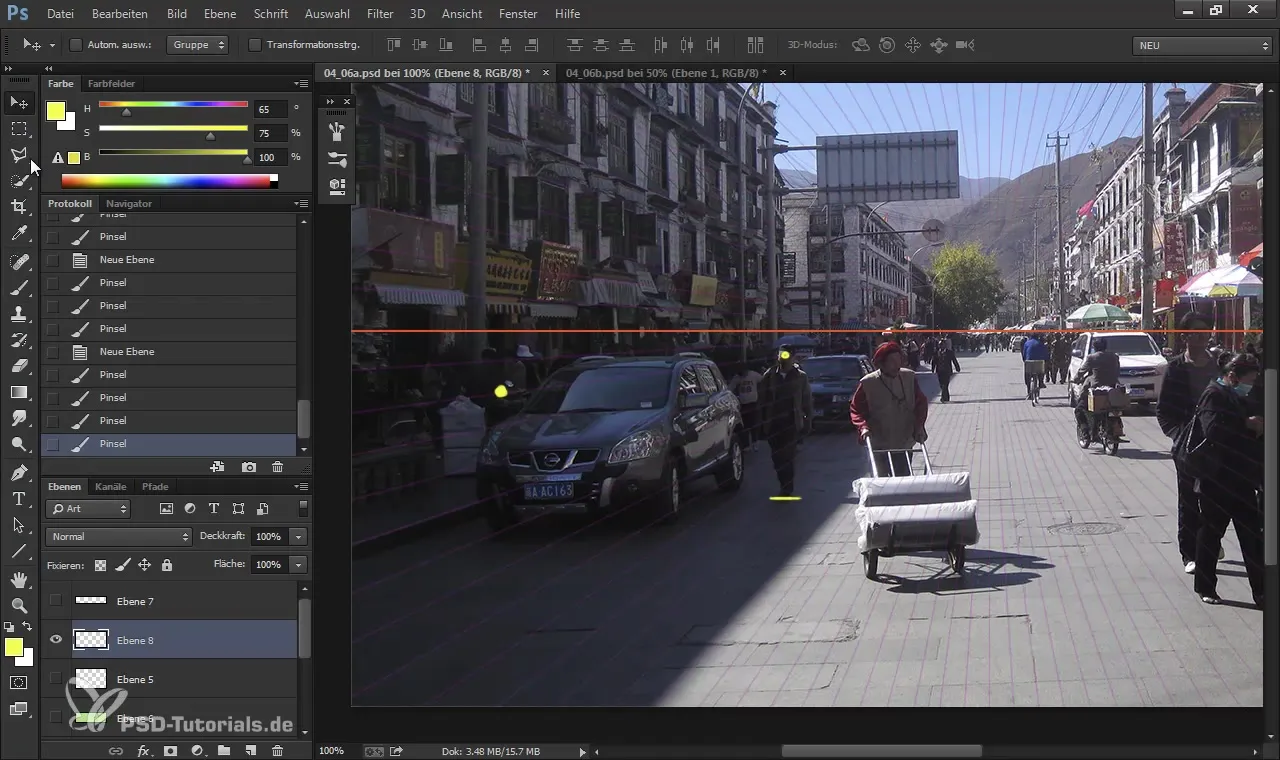Toggle layer filtering switch
The width and height of the screenshot is (1280, 760).
coord(303,509)
